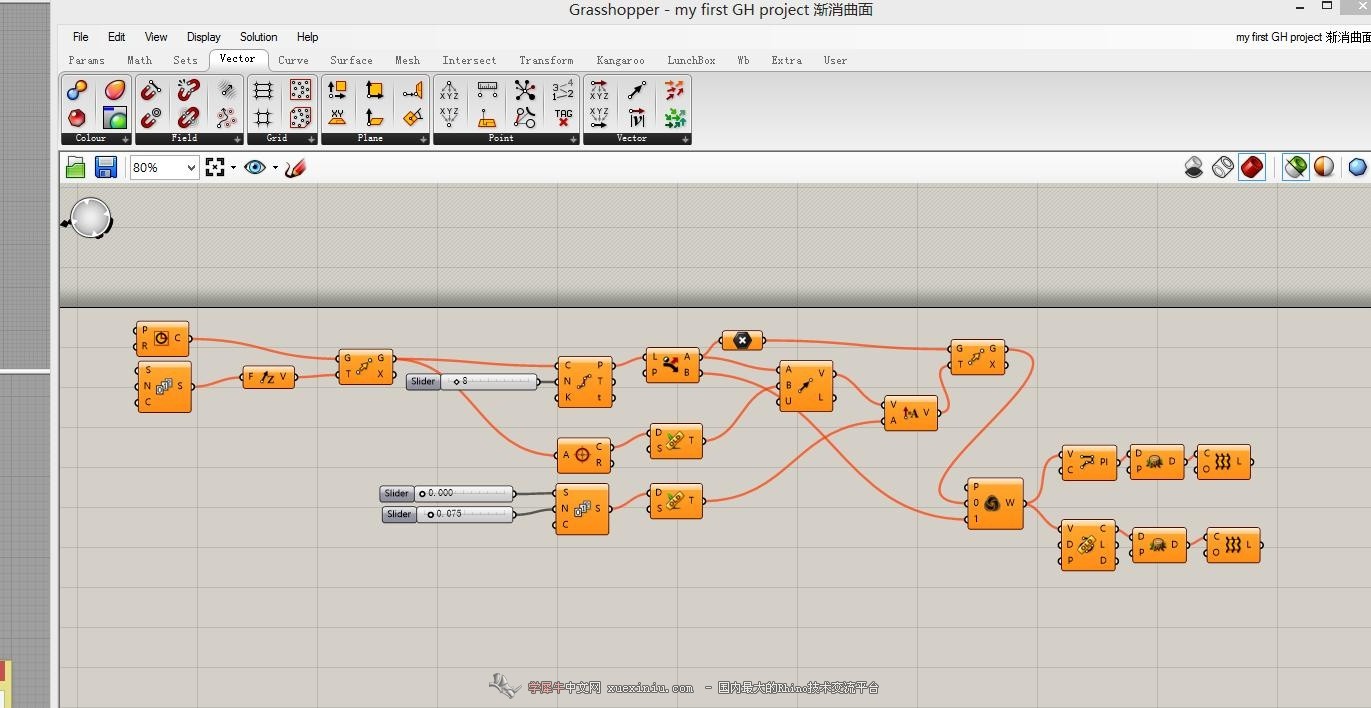Select the Unit Z vector component
The height and width of the screenshot is (708, 1371).
point(269,377)
